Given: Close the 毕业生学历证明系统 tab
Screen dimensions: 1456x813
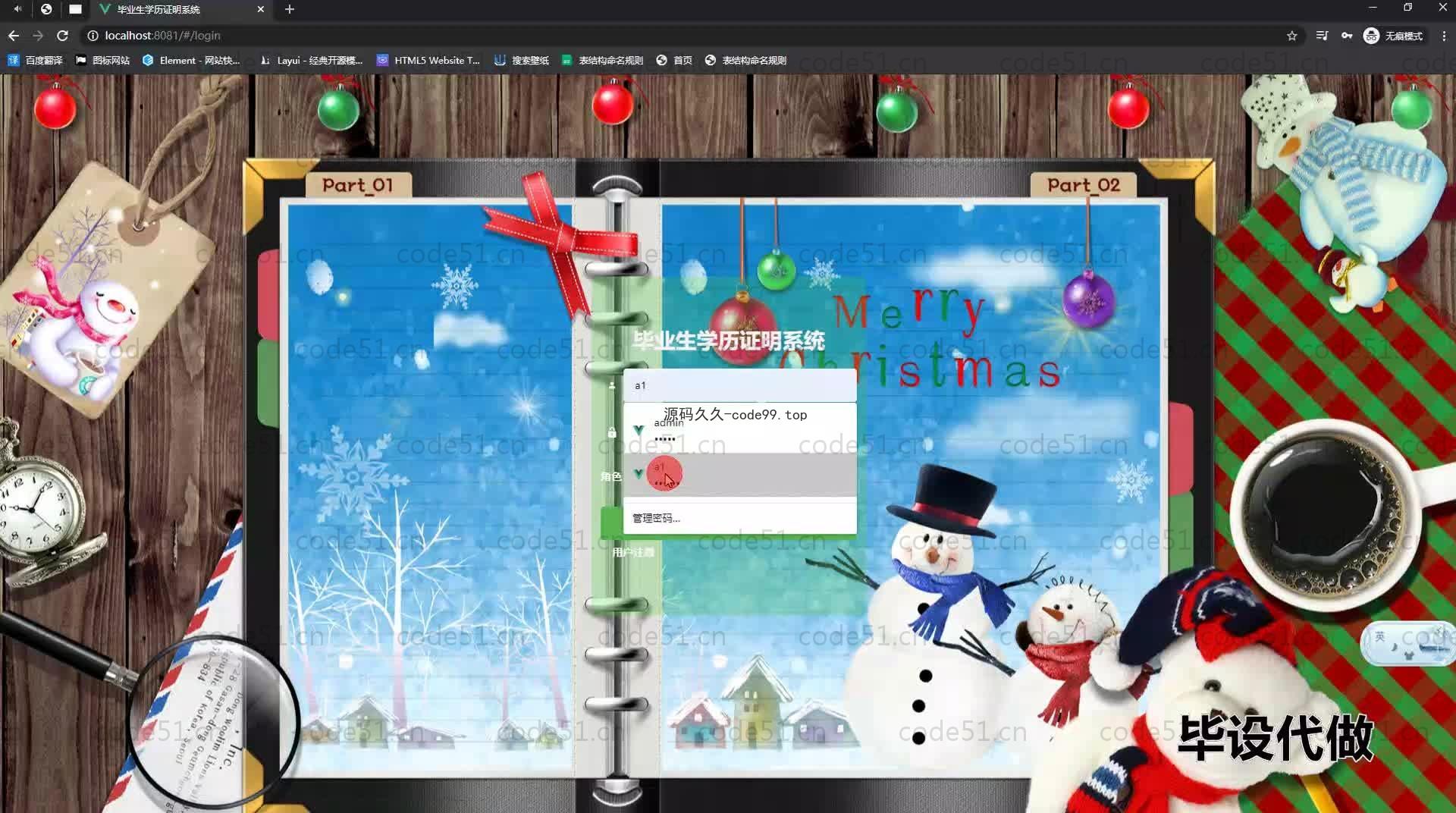Looking at the screenshot, I should pyautogui.click(x=261, y=9).
